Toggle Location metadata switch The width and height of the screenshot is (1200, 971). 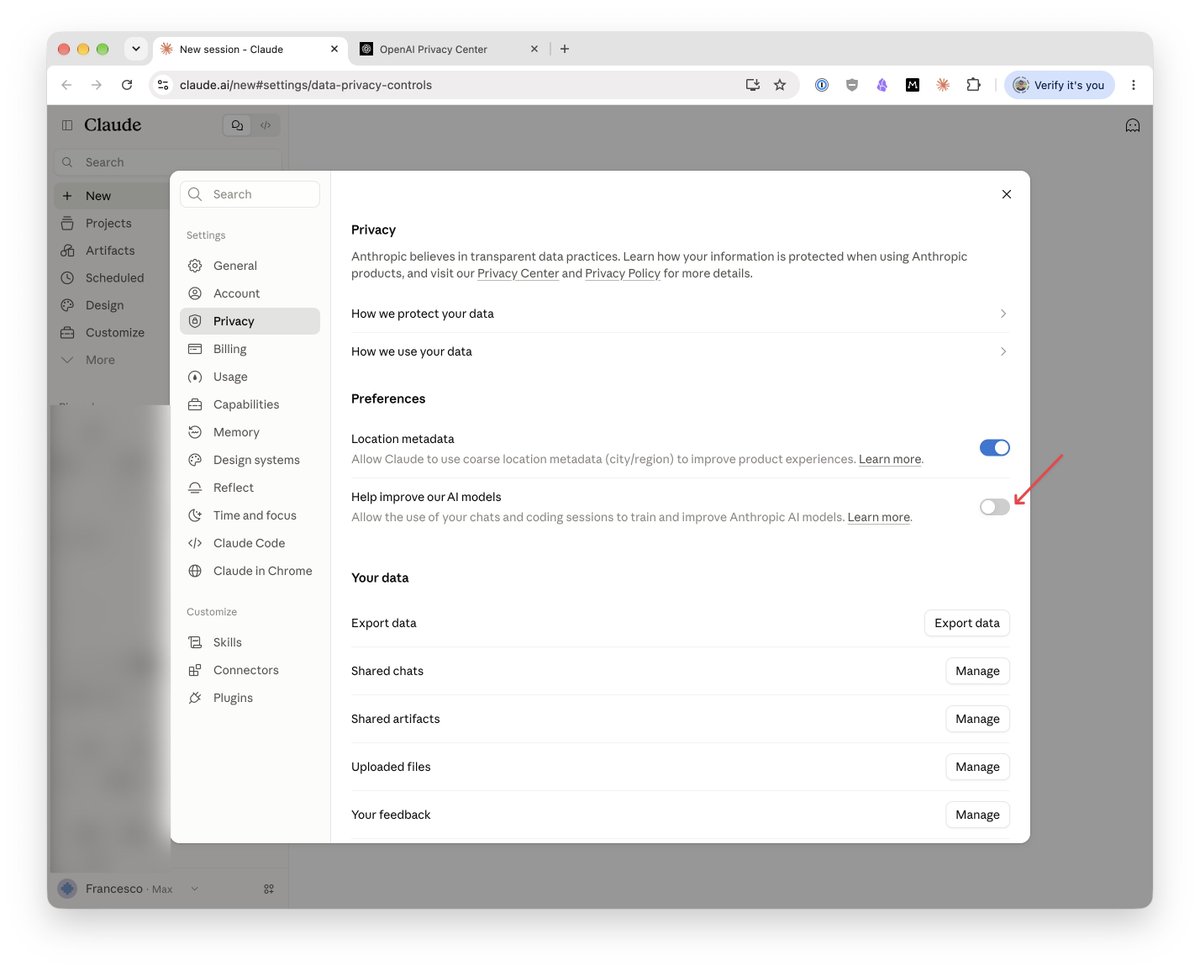click(x=994, y=447)
